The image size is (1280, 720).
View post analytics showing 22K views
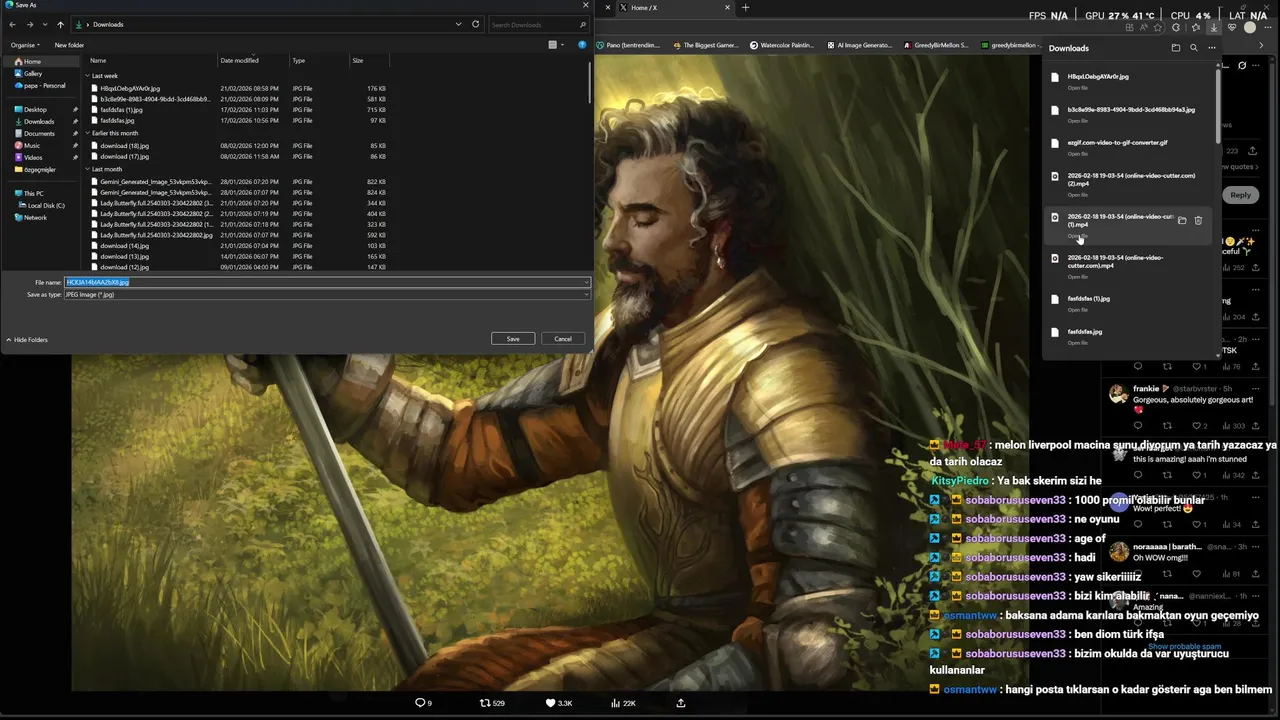coord(623,703)
